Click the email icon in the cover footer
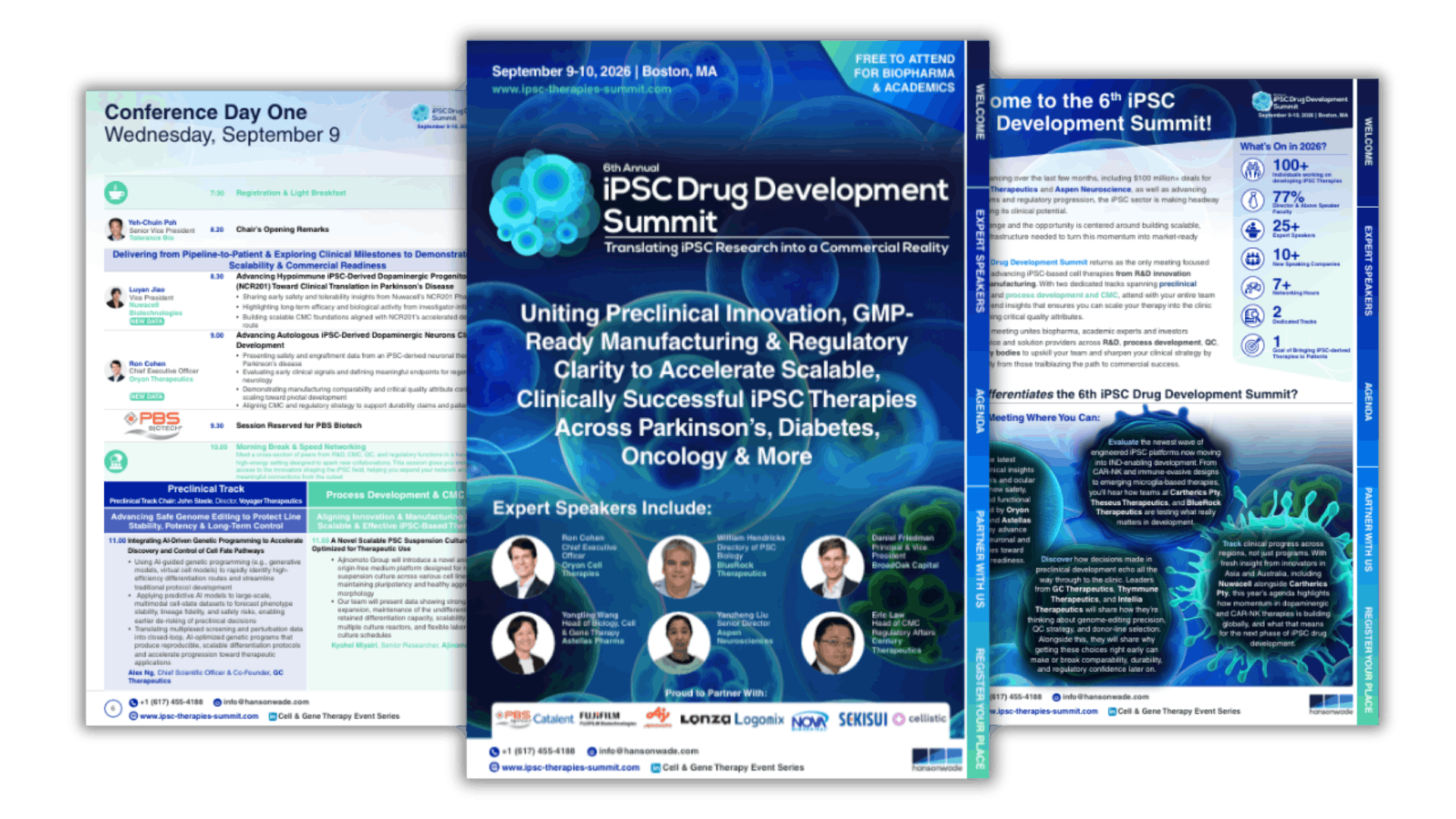 click(x=591, y=752)
